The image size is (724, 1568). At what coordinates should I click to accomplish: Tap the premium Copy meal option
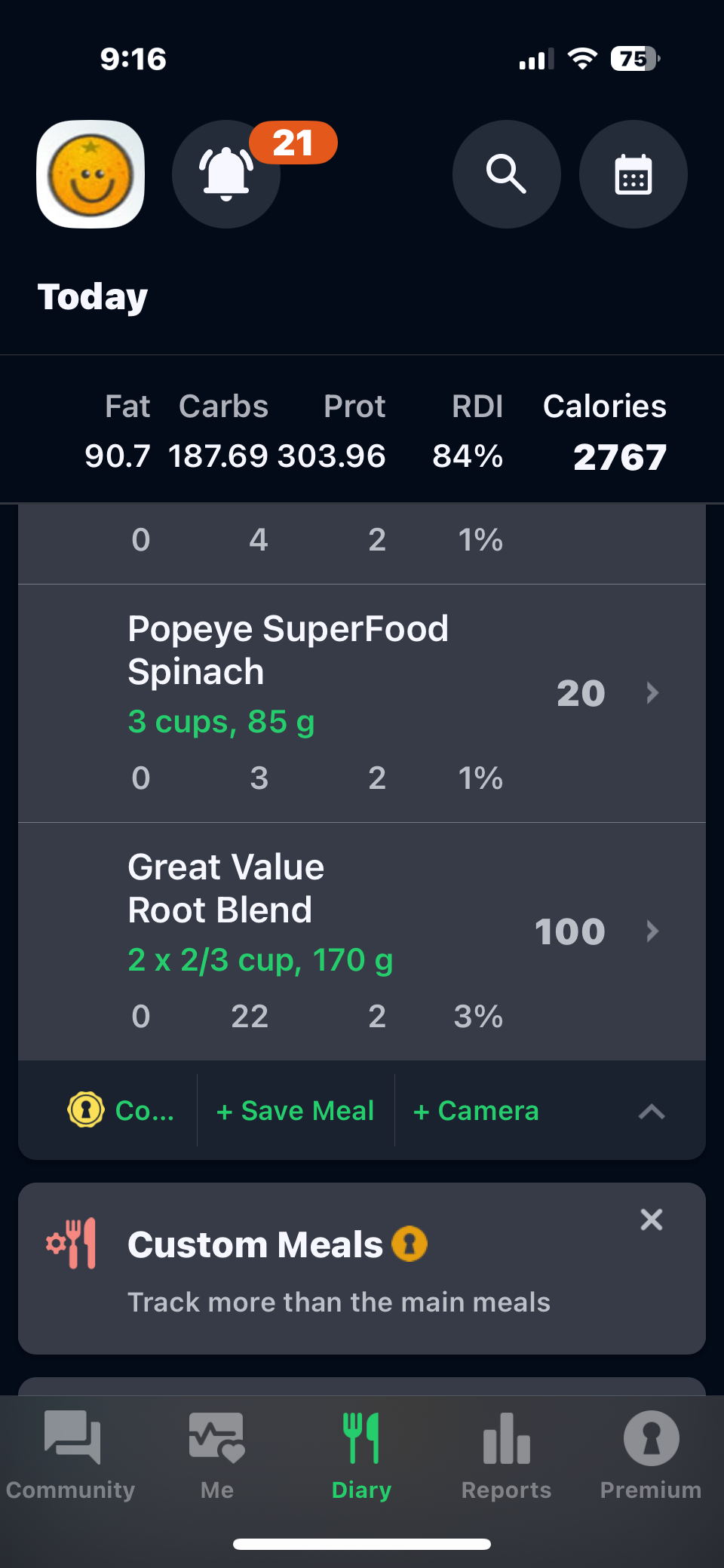coord(121,1110)
